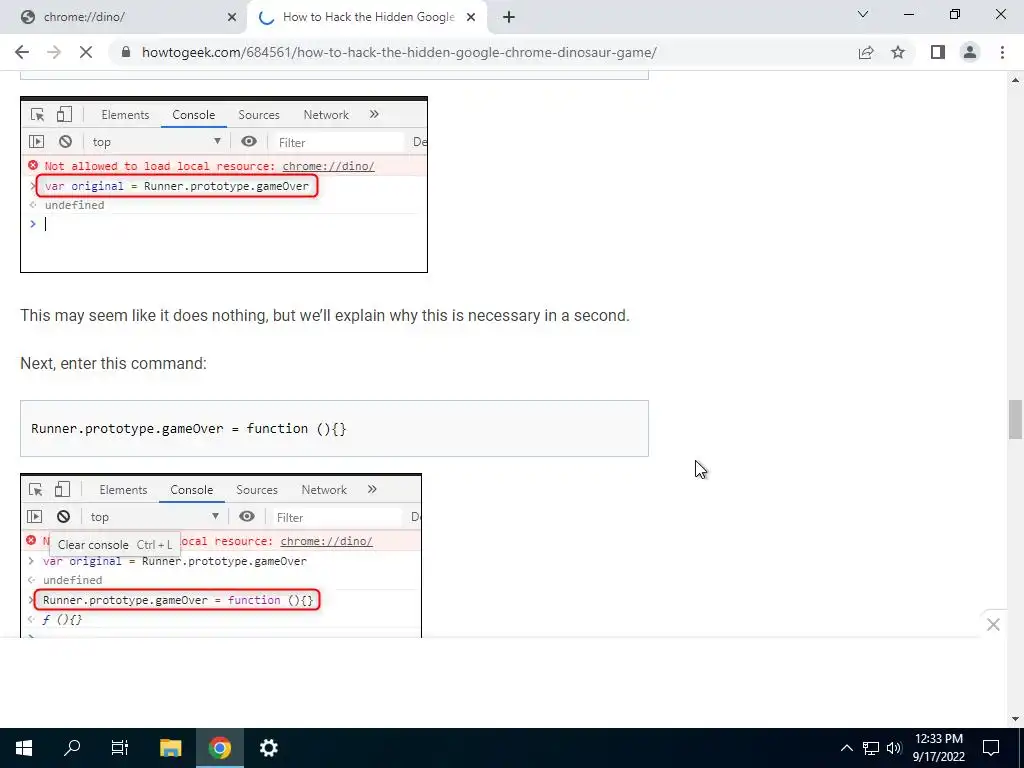Open the Chrome side panel
Screen dimensions: 1024x768
click(938, 52)
